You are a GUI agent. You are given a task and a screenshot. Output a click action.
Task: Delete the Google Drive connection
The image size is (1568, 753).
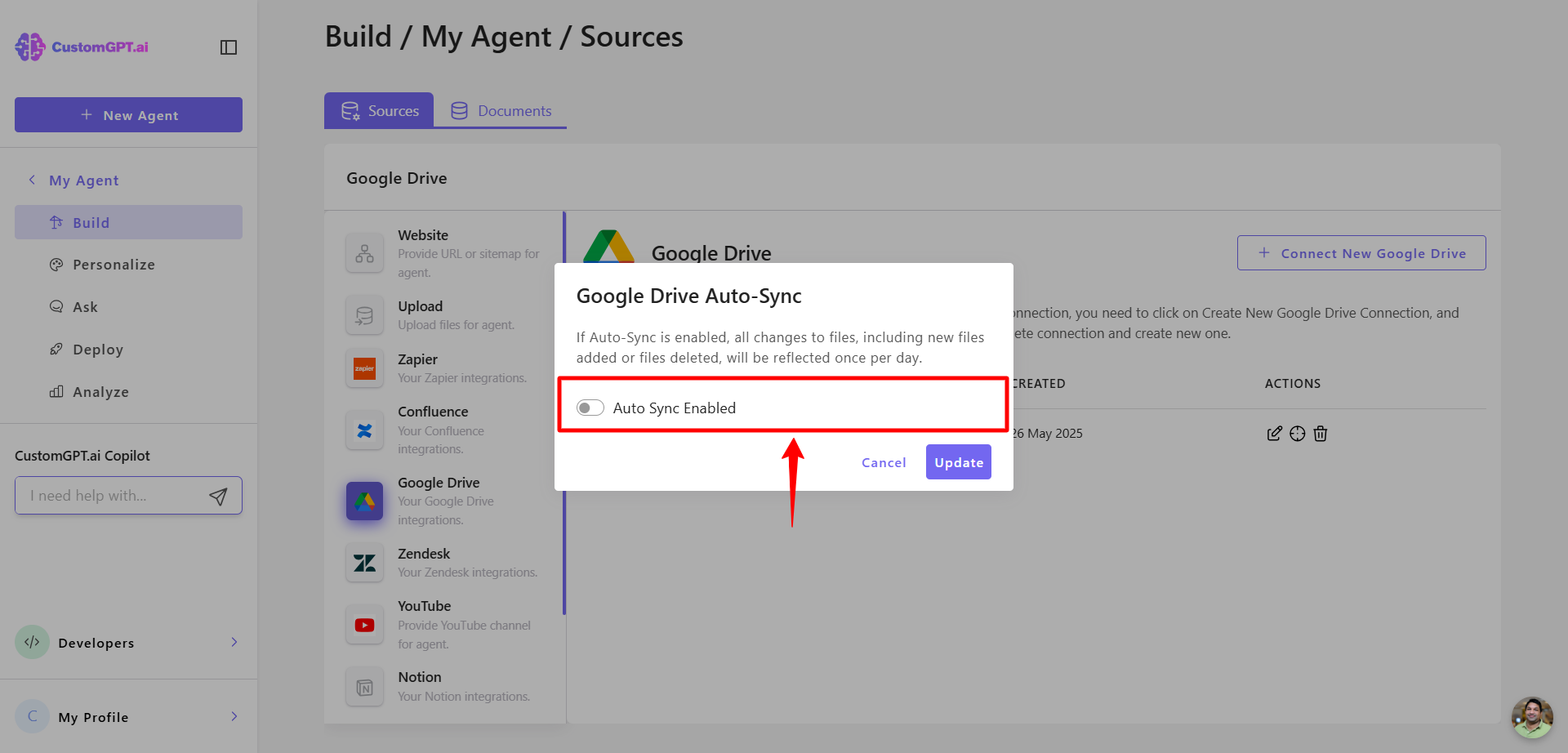click(x=1321, y=434)
